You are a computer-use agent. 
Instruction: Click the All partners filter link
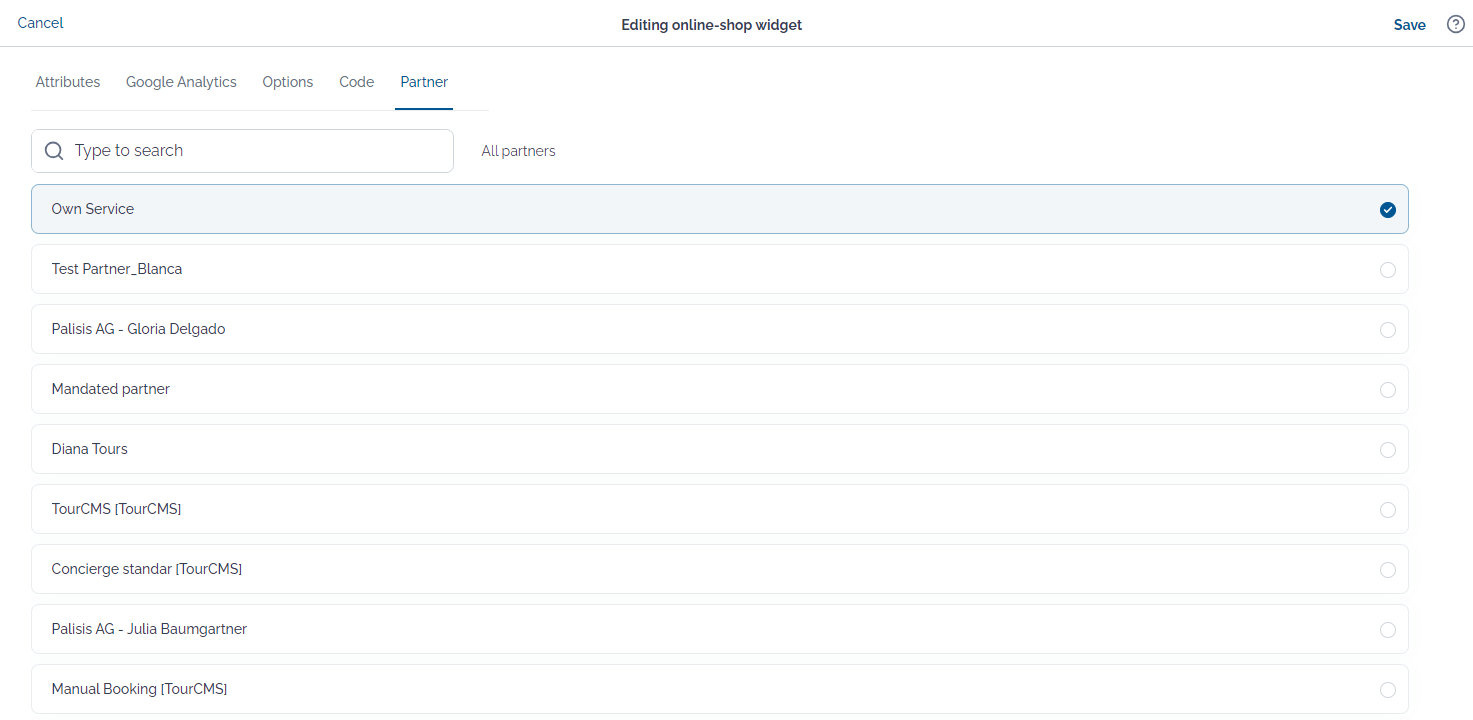point(518,151)
